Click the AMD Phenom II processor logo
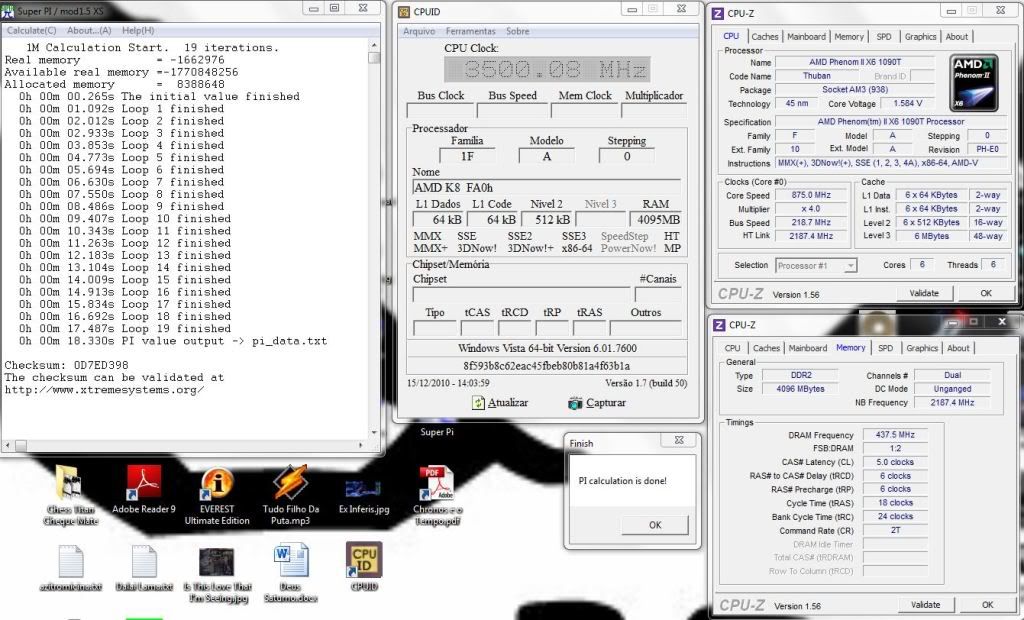Viewport: 1024px width, 620px height. point(974,83)
